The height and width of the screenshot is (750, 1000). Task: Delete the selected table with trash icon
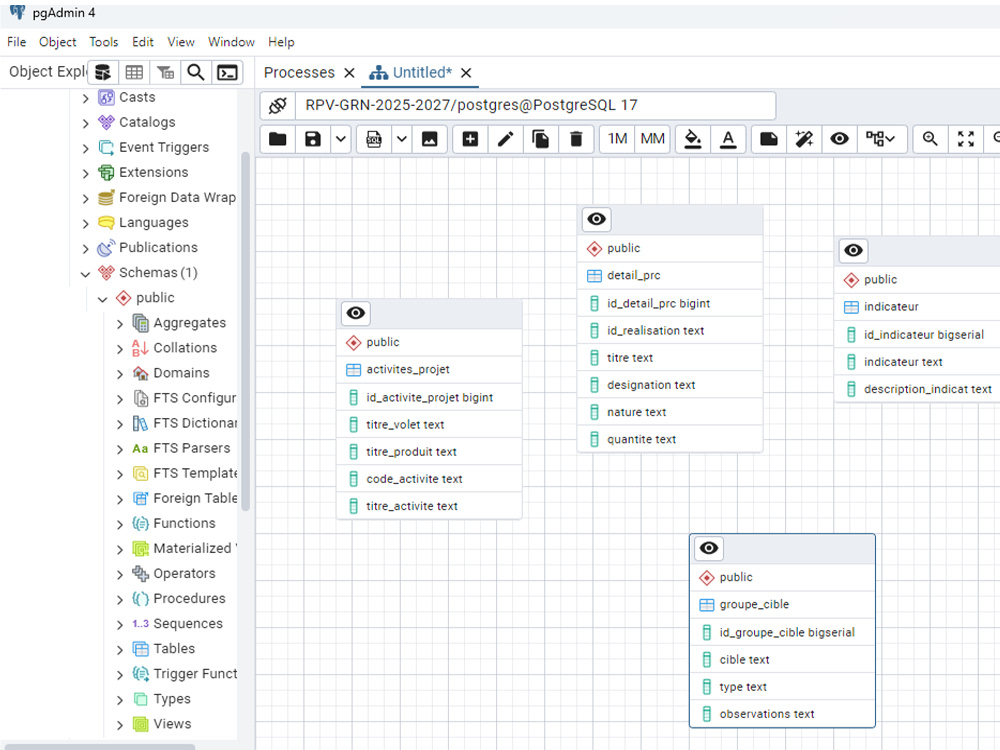coord(576,139)
